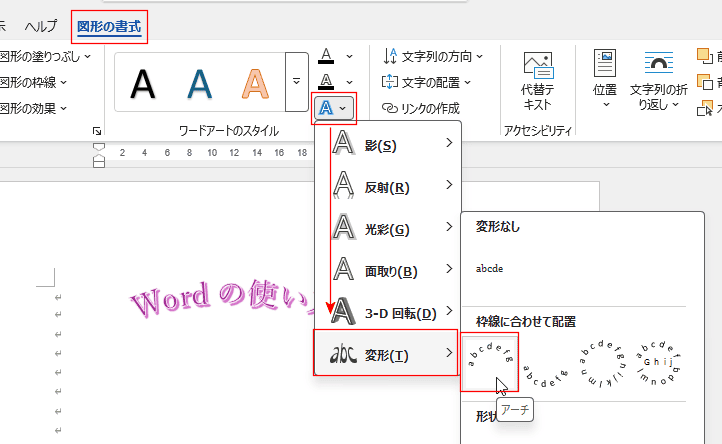Click the Text Fill letter icon
Screen dimensions: 722x444
(x=326, y=56)
